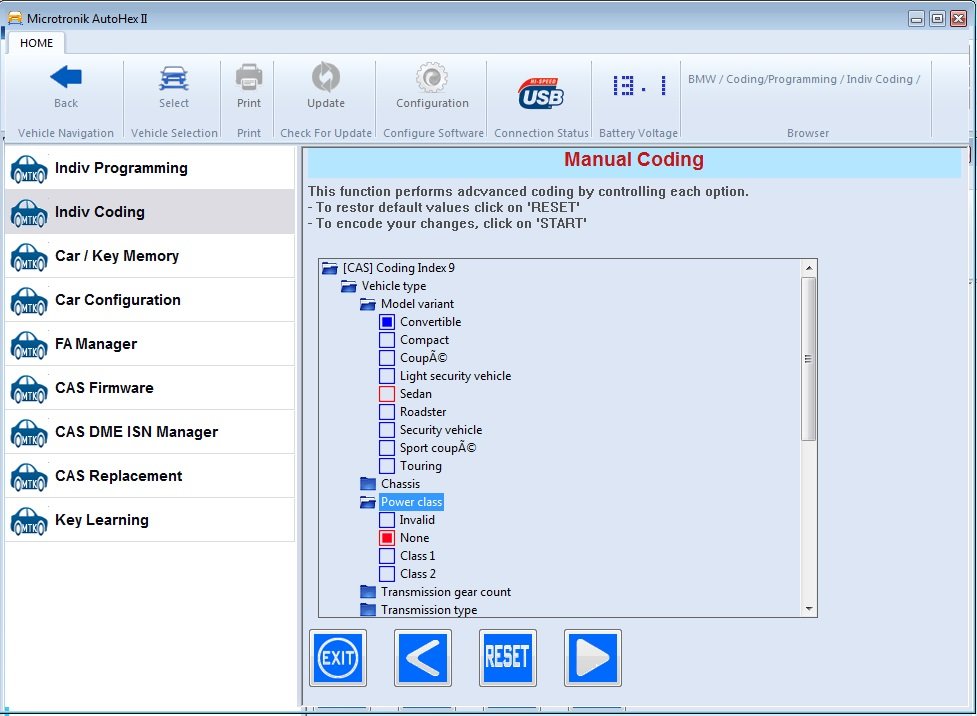Viewport: 977px width, 716px height.
Task: Check for software Update
Action: point(326,77)
